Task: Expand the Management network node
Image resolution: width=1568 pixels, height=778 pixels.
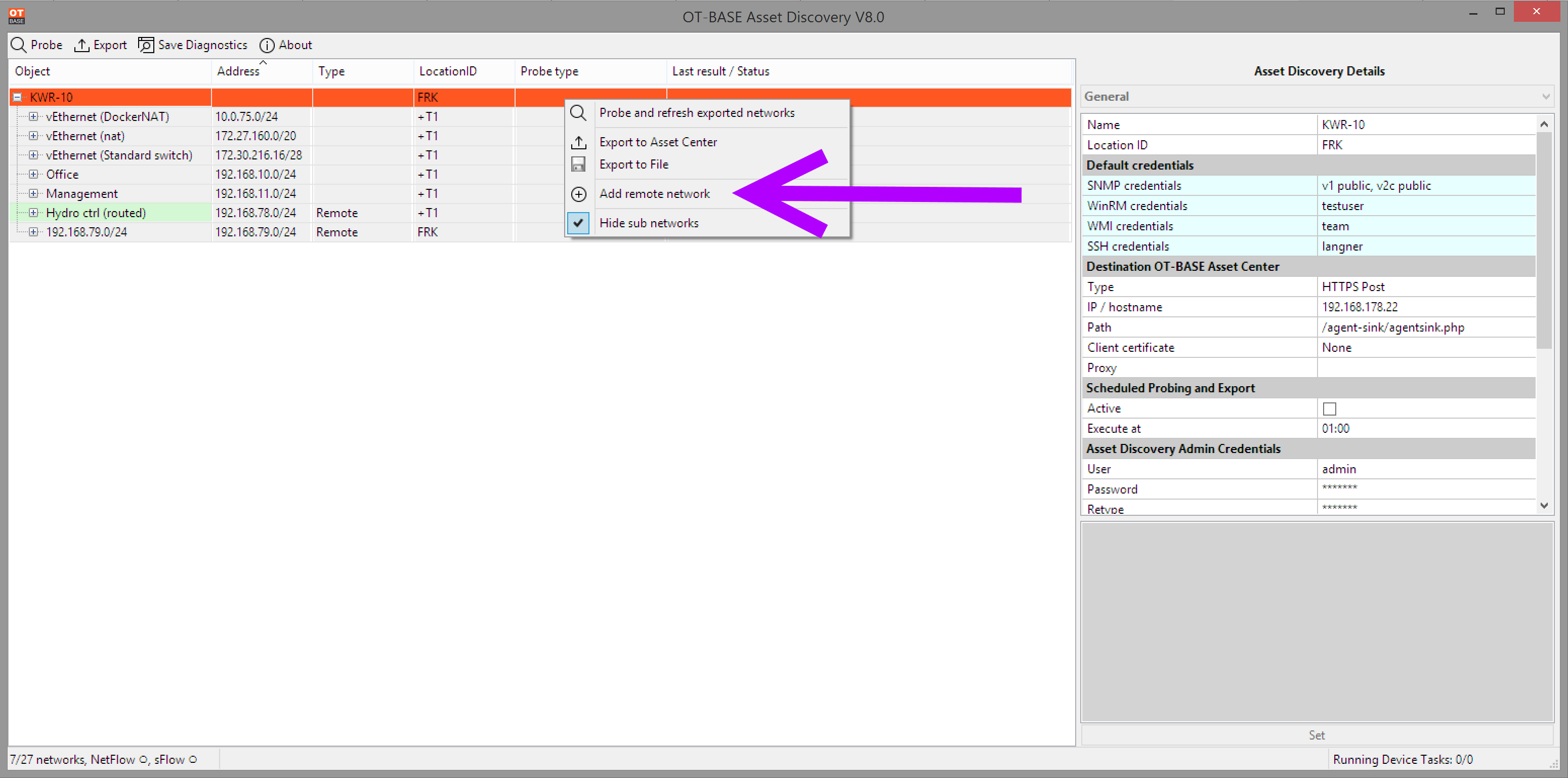Action: coord(33,193)
